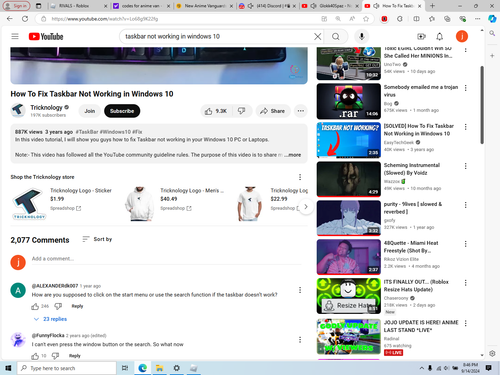The height and width of the screenshot is (375, 500).
Task: Switch to New Anime Vanguards tab
Action: [x=205, y=6]
